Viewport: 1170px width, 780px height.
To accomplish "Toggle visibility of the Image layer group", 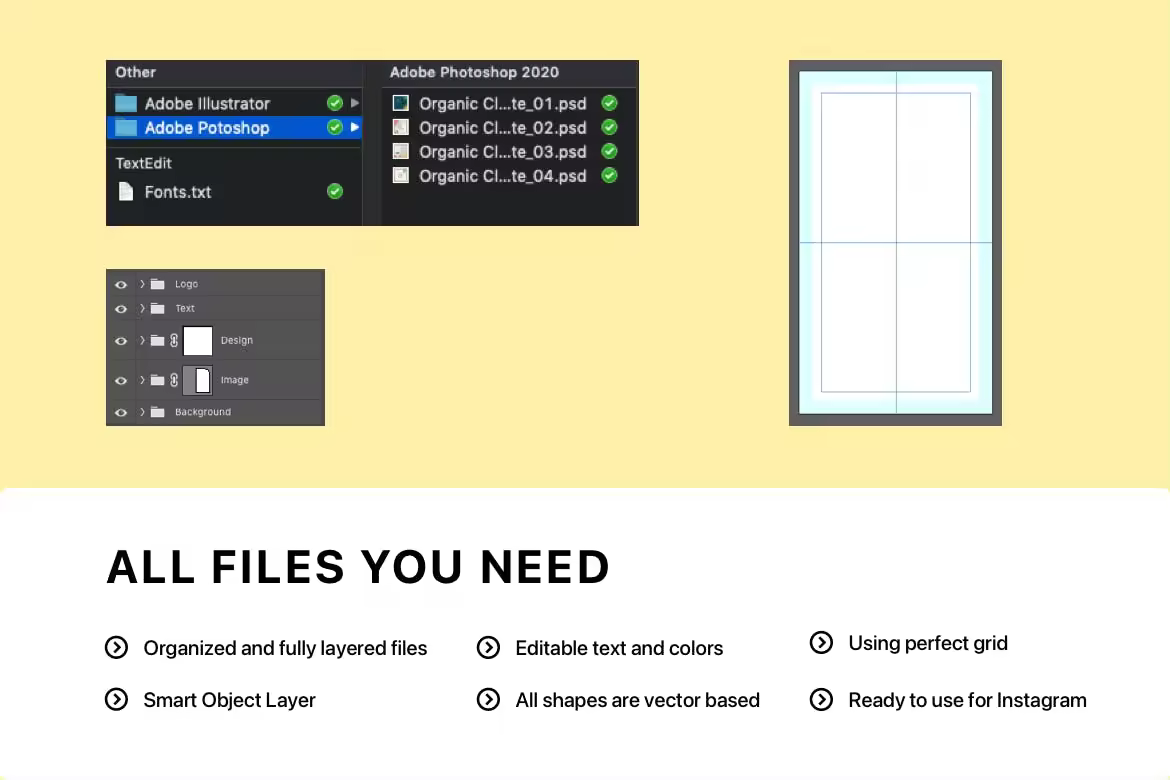I will tap(121, 381).
